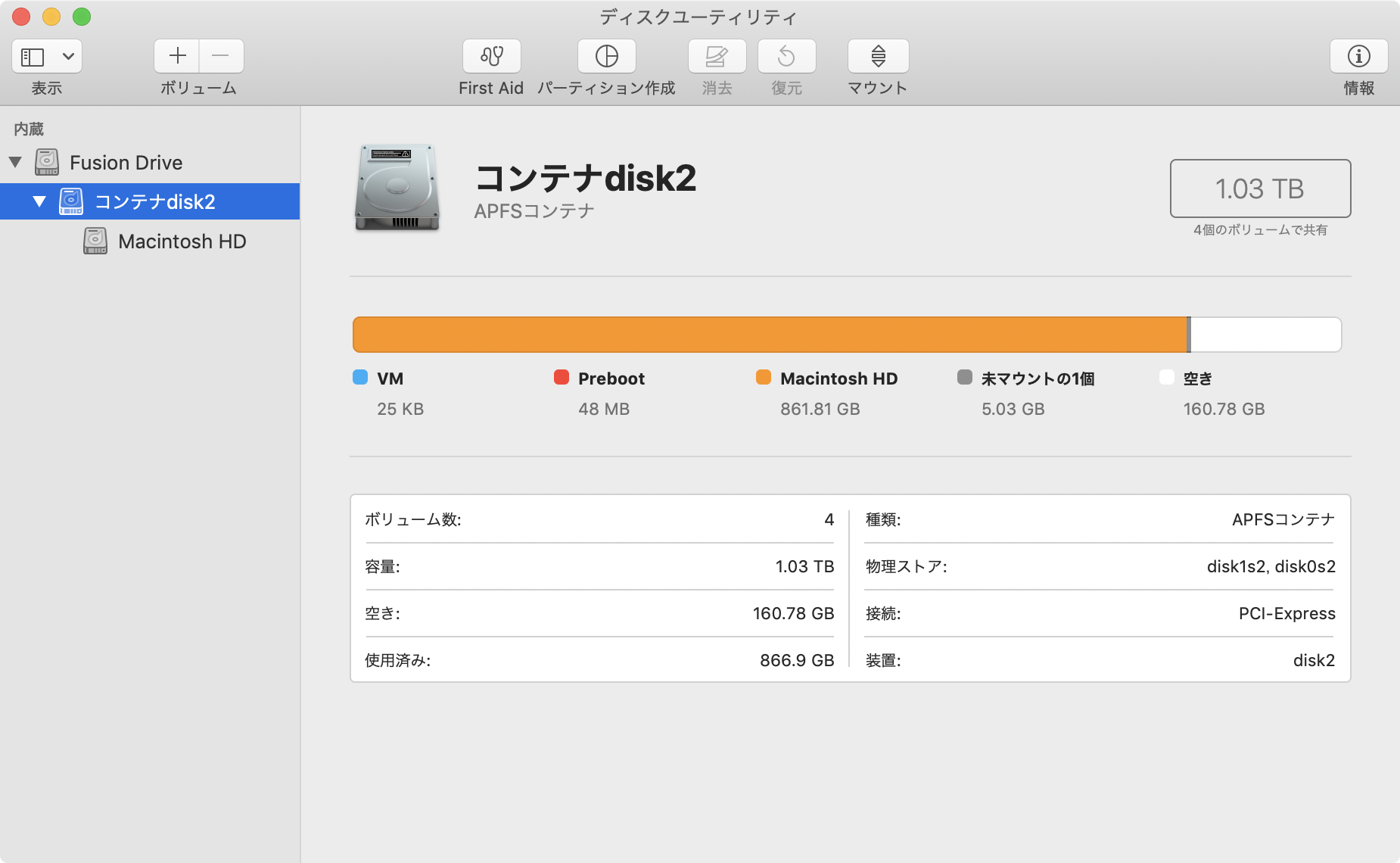Toggle the sidebar with 表示 button

[x=33, y=57]
